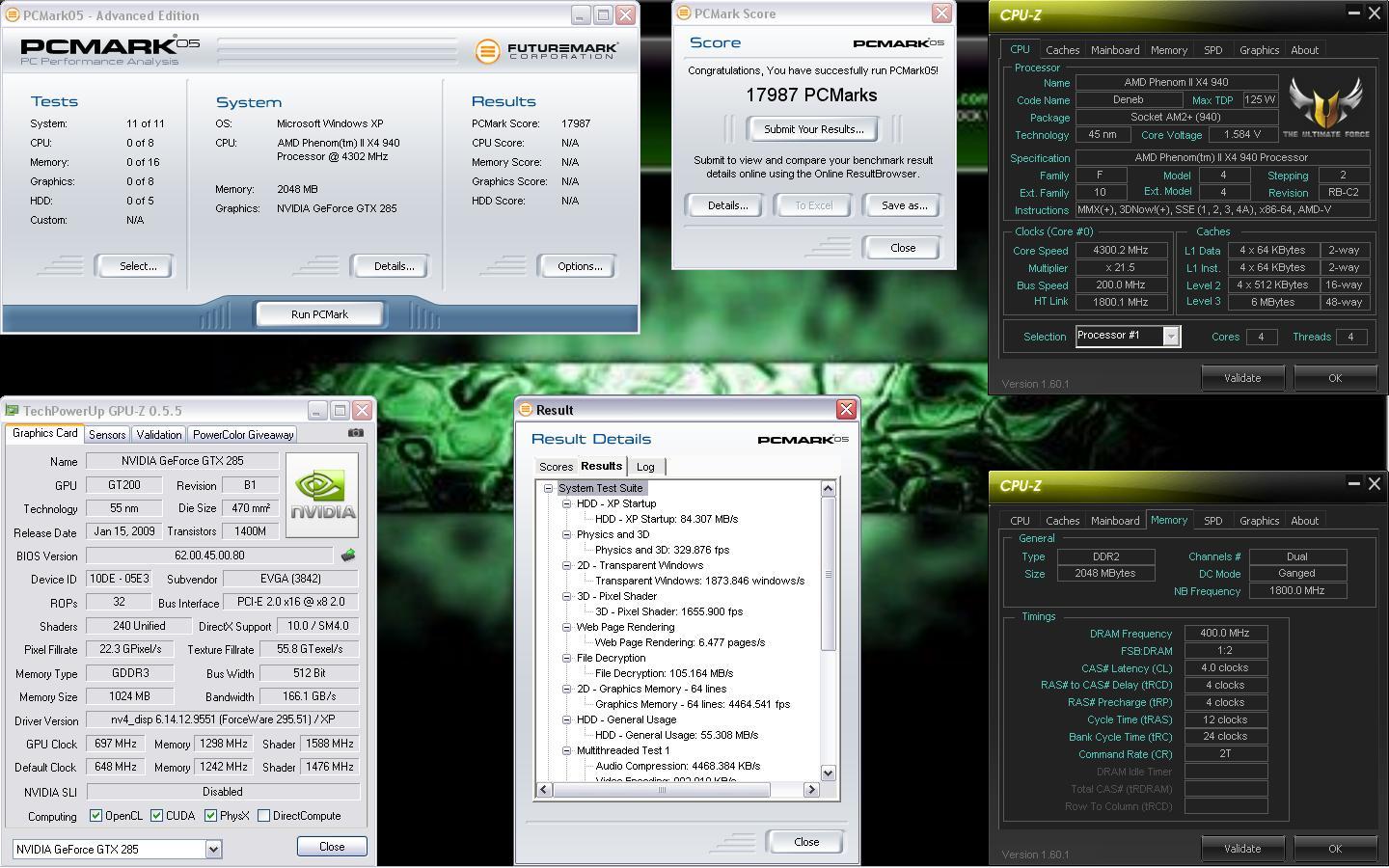Minimize the GPU-Z window
The height and width of the screenshot is (868, 1389).
(317, 411)
